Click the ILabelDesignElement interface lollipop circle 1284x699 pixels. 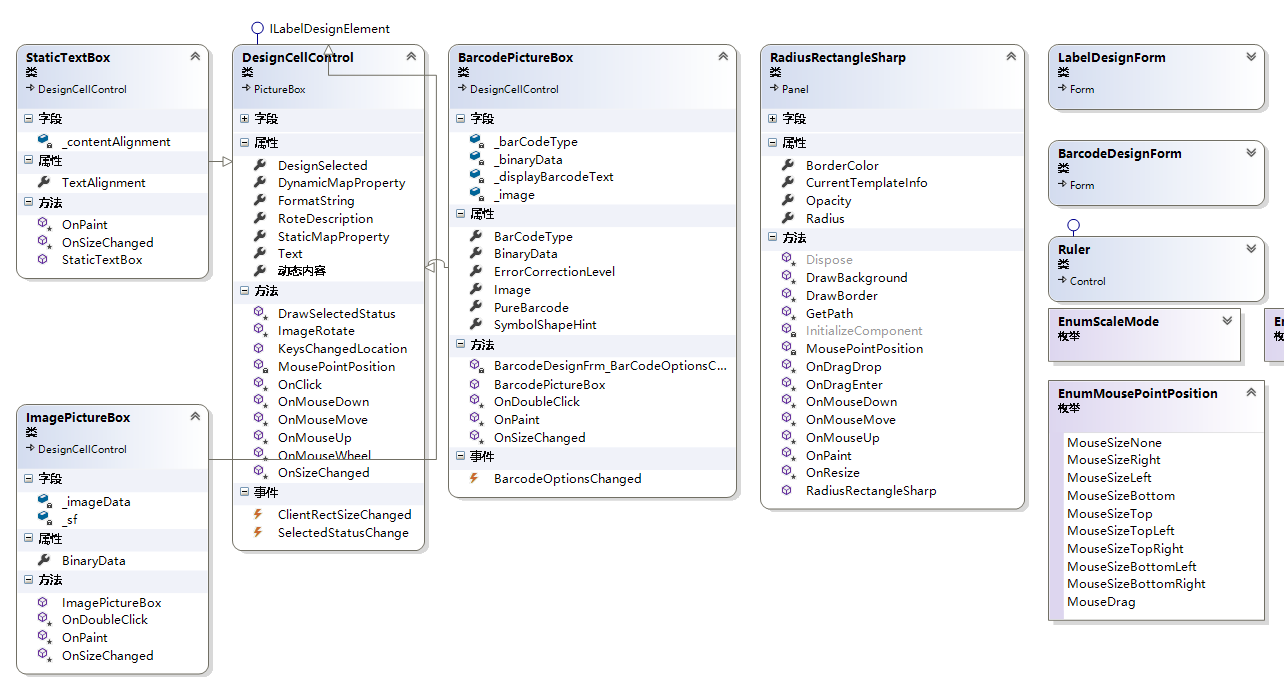[x=257, y=29]
